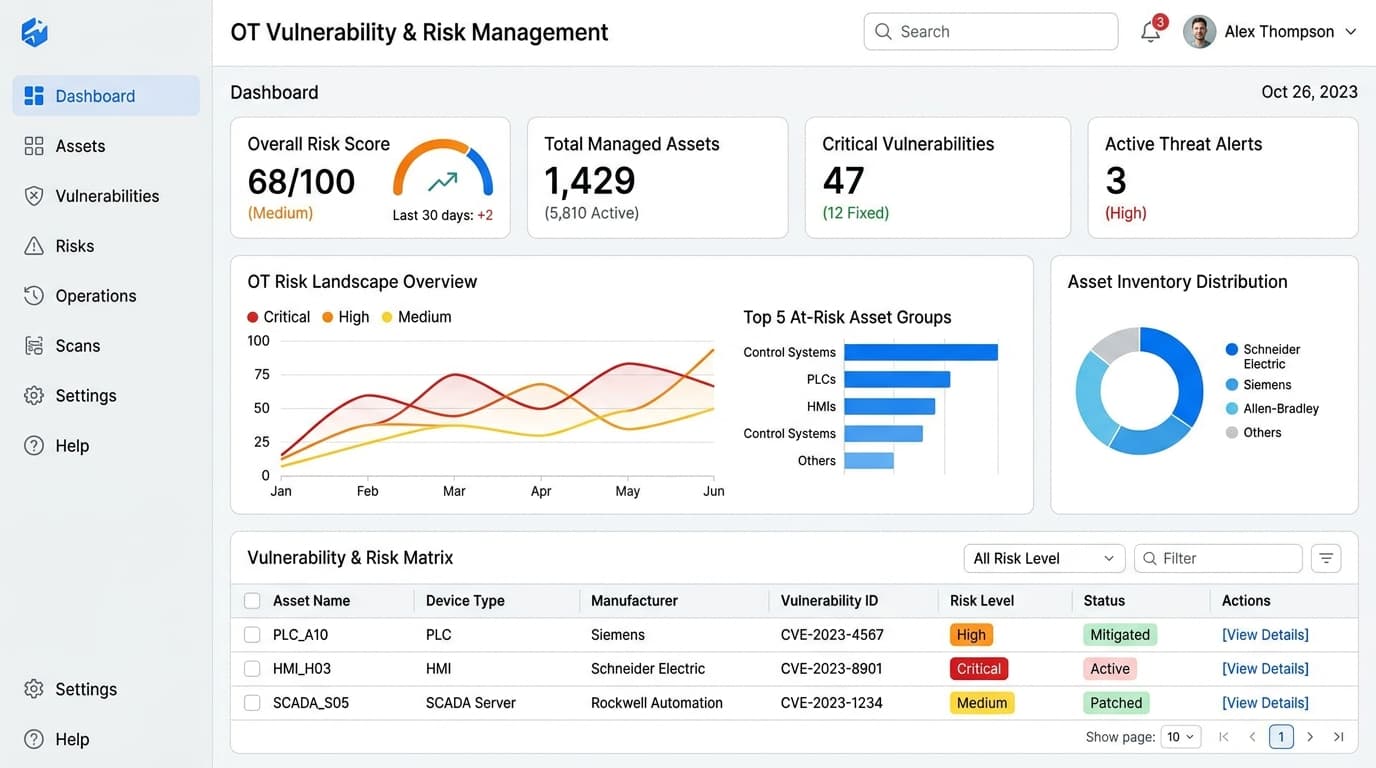Click the app logo icon
This screenshot has height=768, width=1376.
tap(35, 32)
